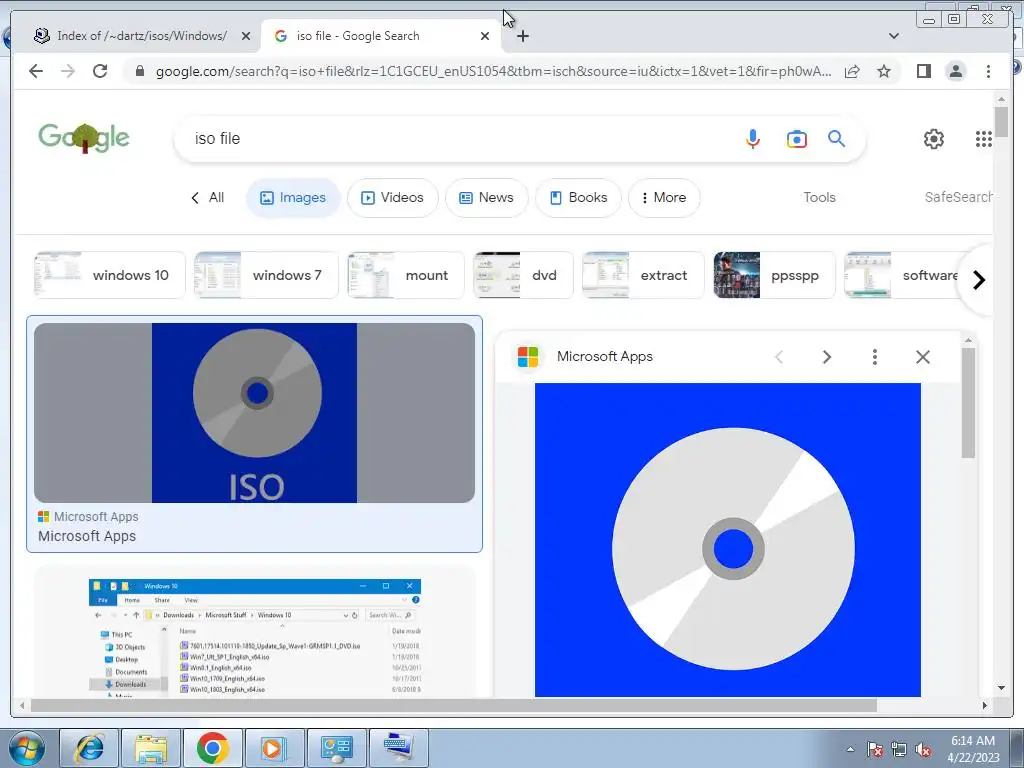The image size is (1024, 768).
Task: Filter images by 'windows 7' chip
Action: pos(266,275)
